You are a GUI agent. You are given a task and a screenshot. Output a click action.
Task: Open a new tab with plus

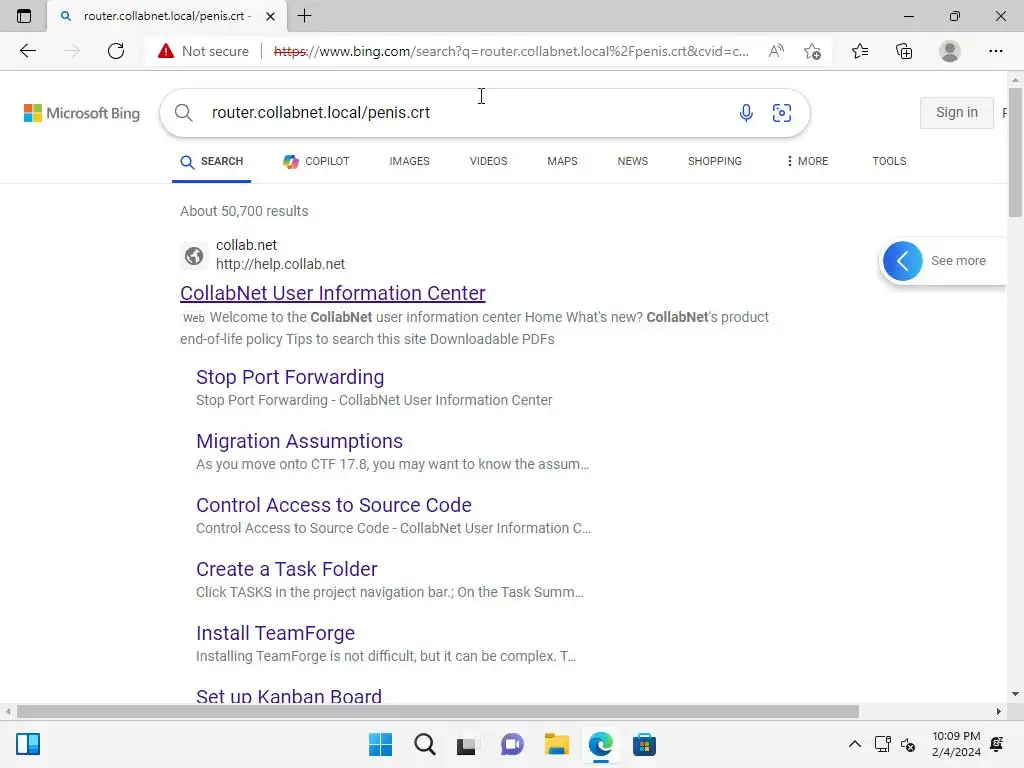pyautogui.click(x=304, y=16)
